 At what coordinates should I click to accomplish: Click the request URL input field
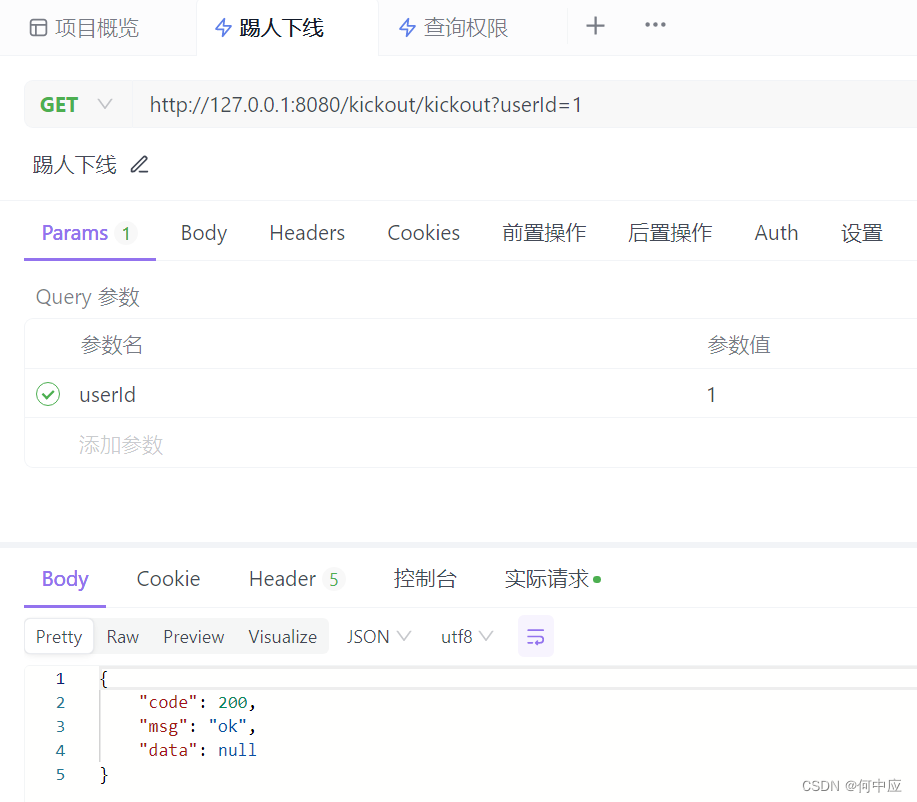click(400, 103)
